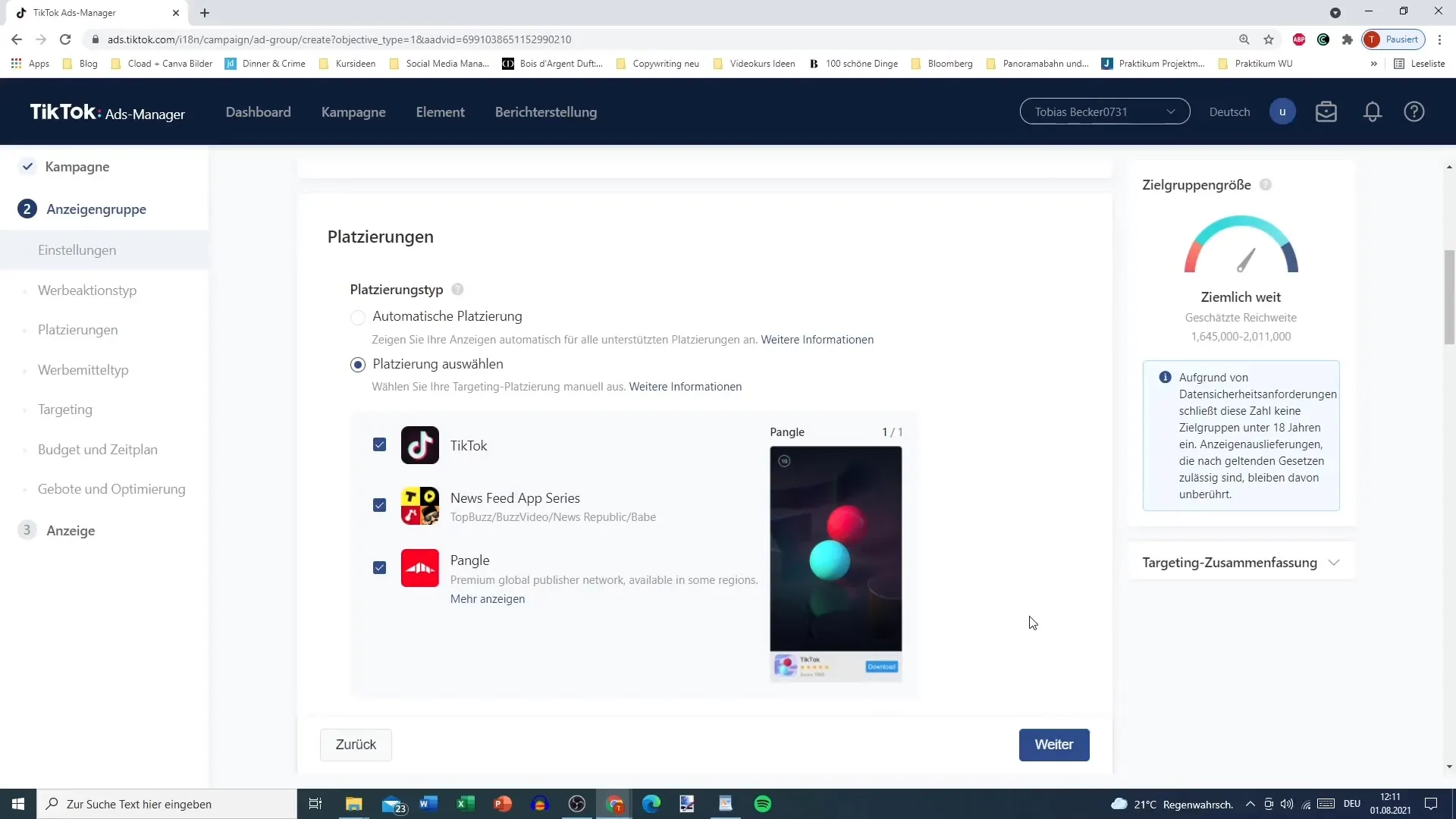The height and width of the screenshot is (819, 1456).
Task: Open step 3 Anzeige in sidebar
Action: coord(71,531)
